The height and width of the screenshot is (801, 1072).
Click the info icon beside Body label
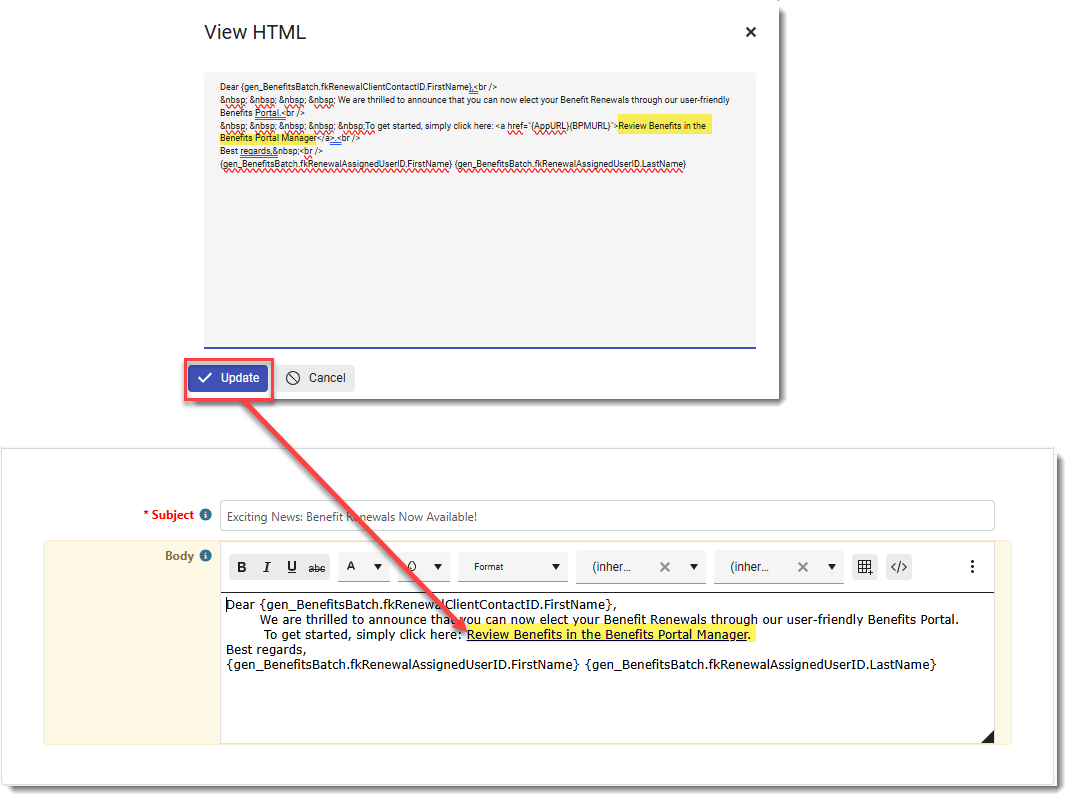[x=206, y=556]
